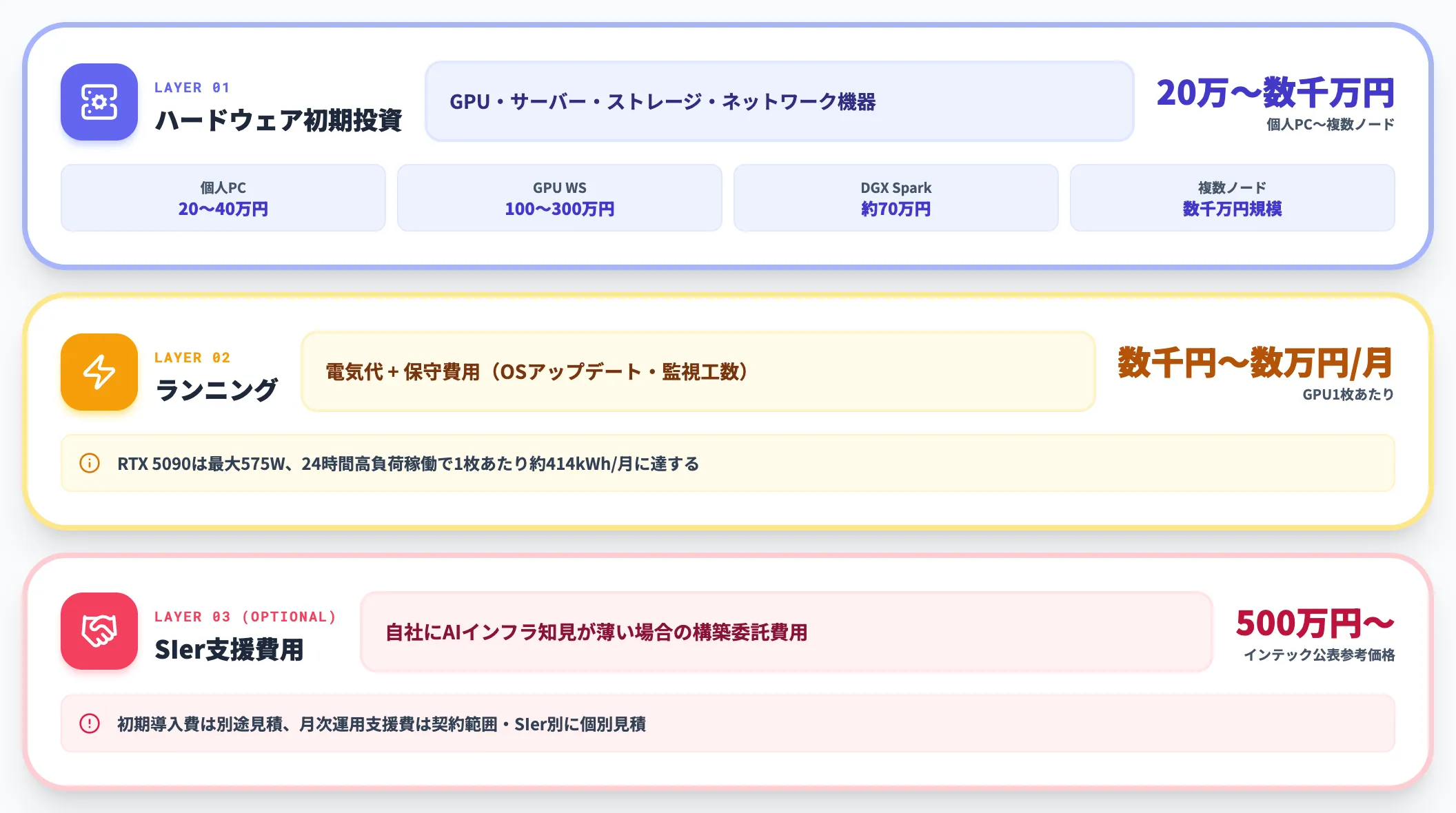This screenshot has width=1456, height=813.
Task: Click the ランニング heading
Action: [216, 391]
